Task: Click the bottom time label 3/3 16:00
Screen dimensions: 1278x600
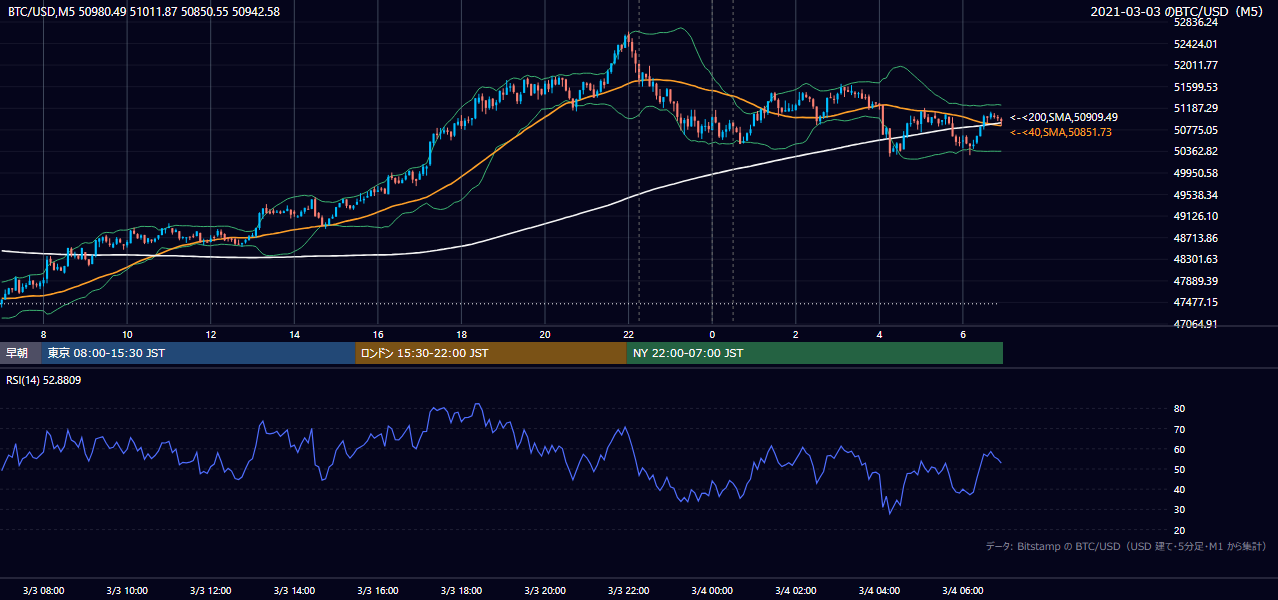Action: (x=378, y=590)
